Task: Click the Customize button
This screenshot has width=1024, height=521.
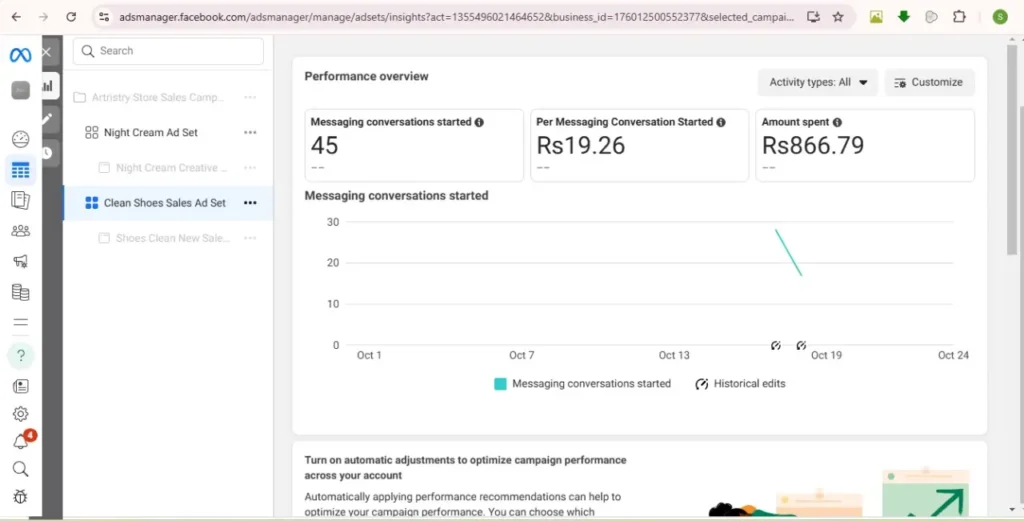Action: pyautogui.click(x=929, y=82)
